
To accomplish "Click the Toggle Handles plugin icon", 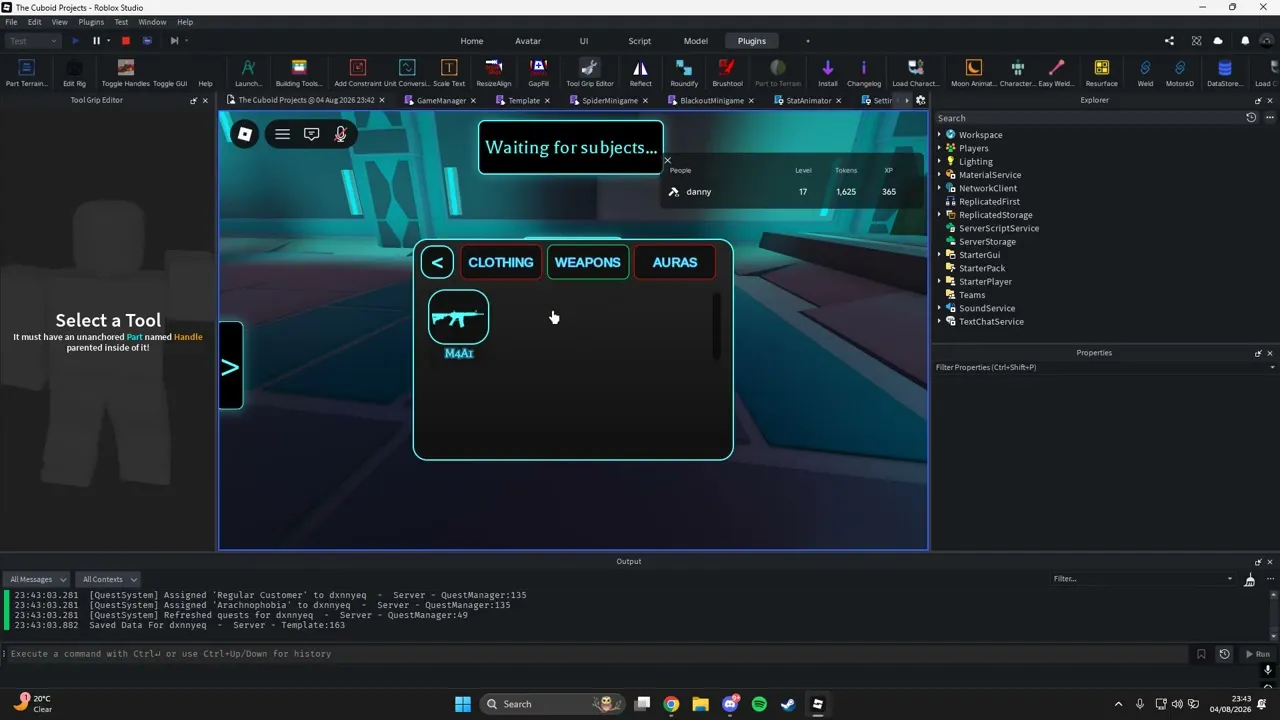I will 125,72.
